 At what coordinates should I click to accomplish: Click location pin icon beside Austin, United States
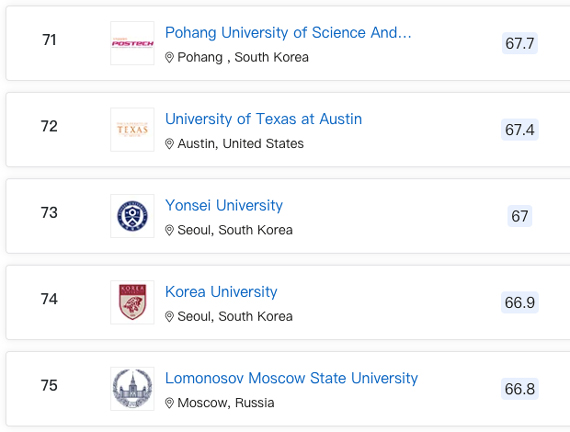[x=169, y=144]
